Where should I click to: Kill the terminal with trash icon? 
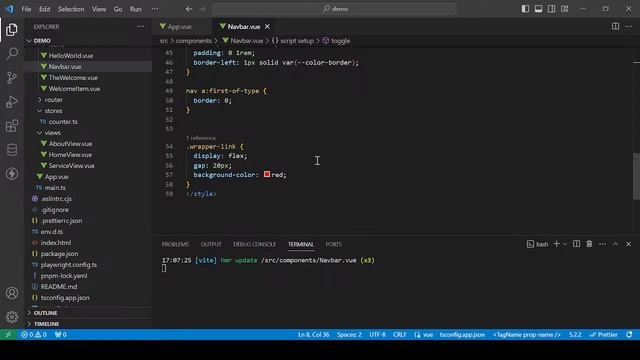[589, 244]
